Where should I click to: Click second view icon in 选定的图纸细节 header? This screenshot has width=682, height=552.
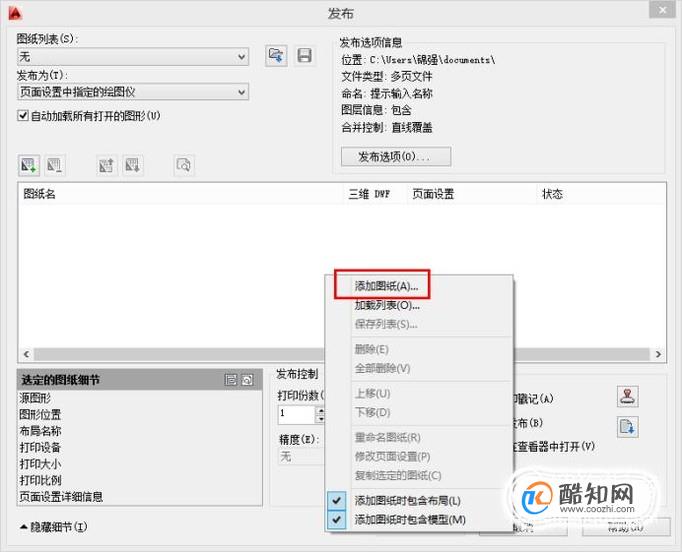pyautogui.click(x=247, y=380)
